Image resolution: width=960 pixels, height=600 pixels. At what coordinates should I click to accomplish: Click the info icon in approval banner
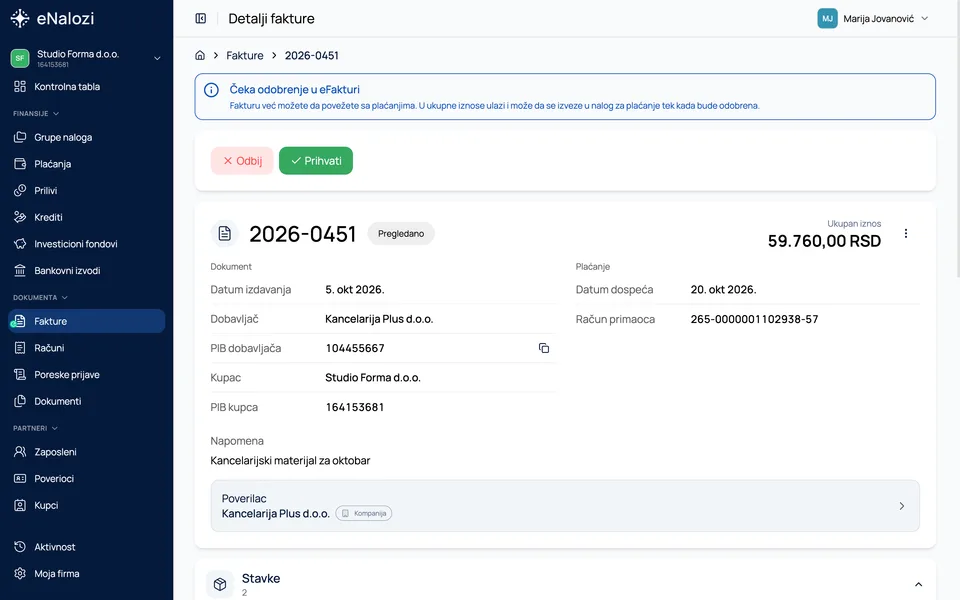pos(211,91)
